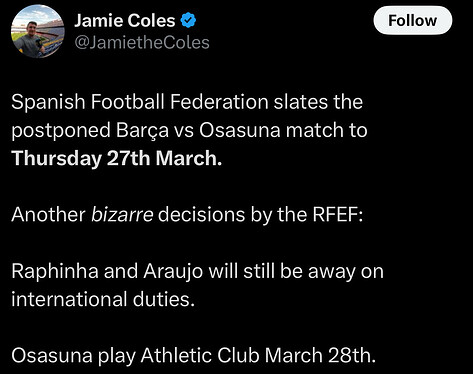Click the phrase international duties
This screenshot has height=374, width=473.
point(103,299)
